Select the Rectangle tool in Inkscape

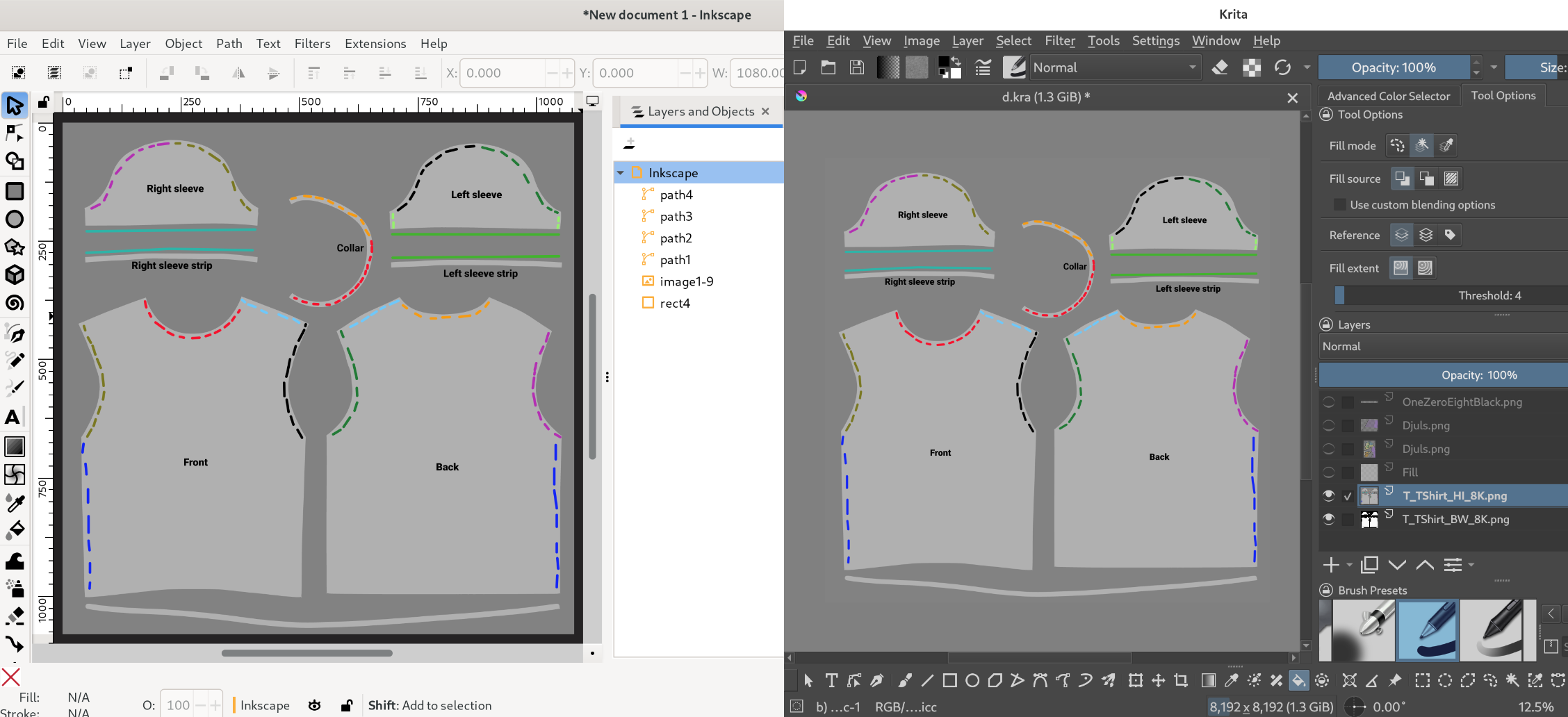point(15,191)
